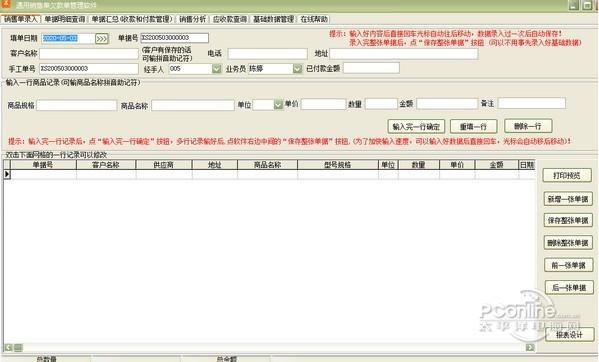Switch to 单据明细查询 tab
Screen dimensions: 599x362
point(64,19)
